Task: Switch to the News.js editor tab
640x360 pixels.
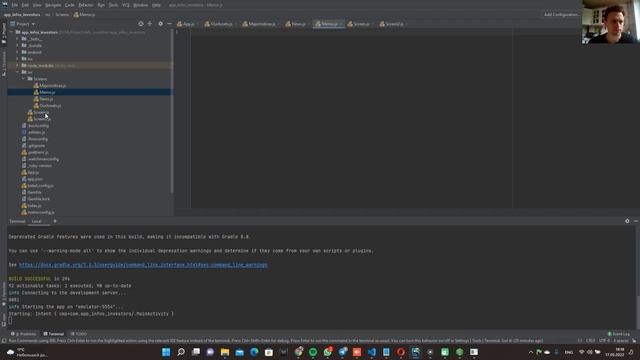Action: [296, 24]
